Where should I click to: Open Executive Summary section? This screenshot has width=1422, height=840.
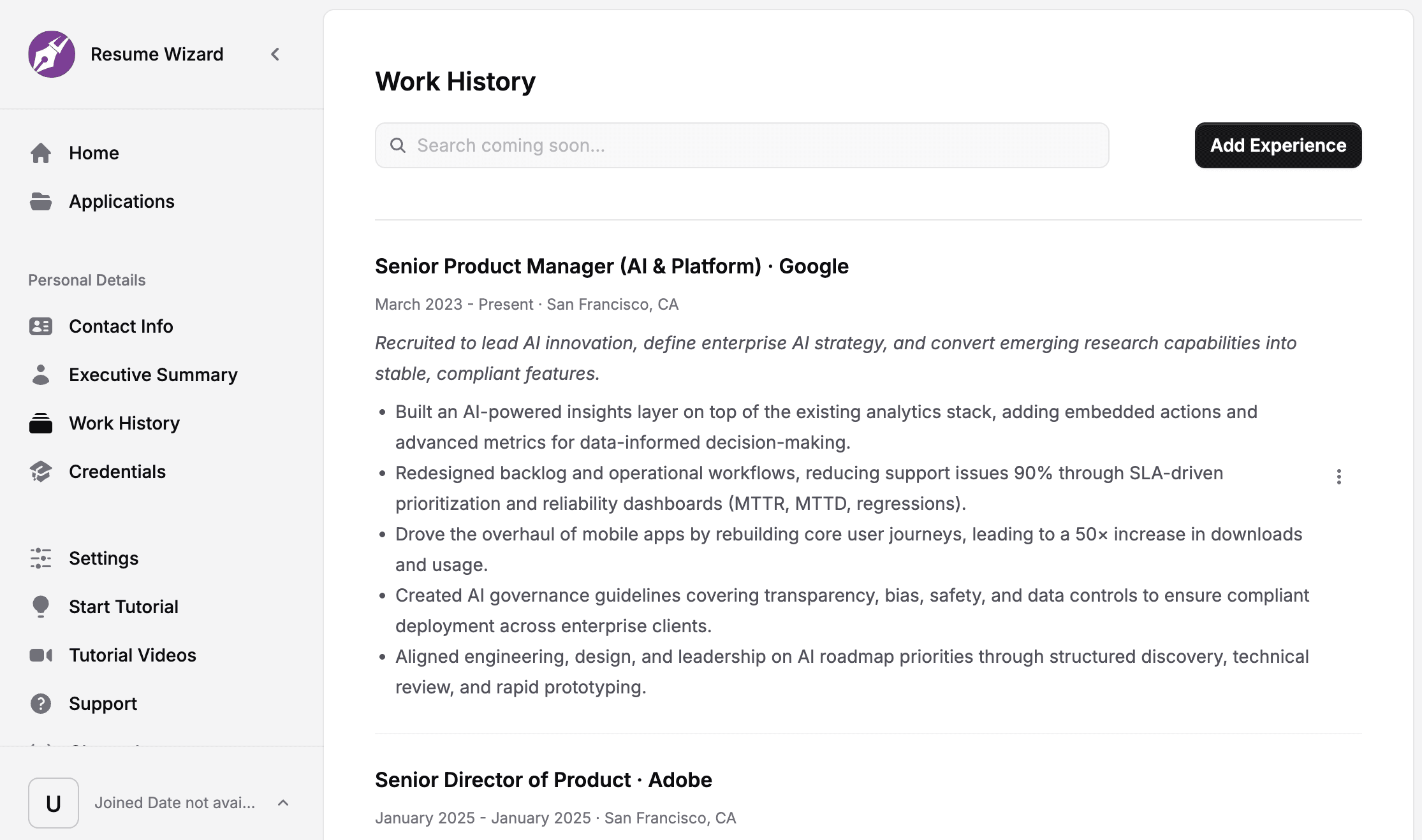[153, 375]
